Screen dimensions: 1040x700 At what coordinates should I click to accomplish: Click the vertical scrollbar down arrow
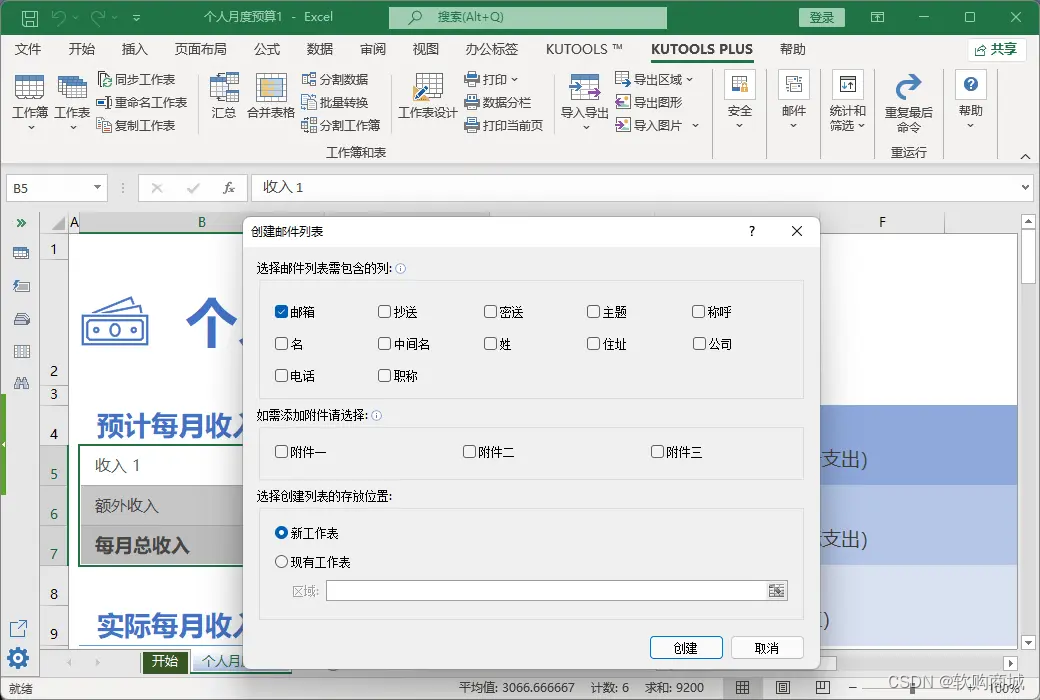tap(1028, 642)
